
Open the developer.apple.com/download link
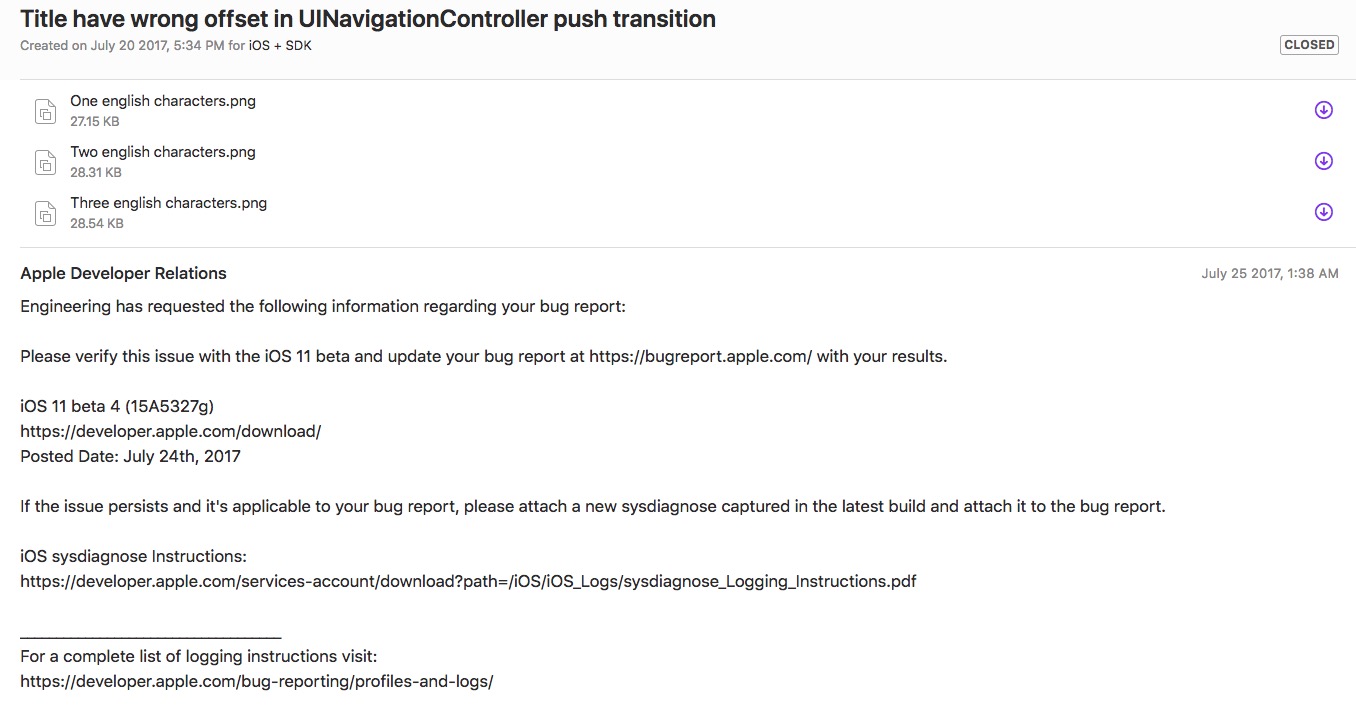click(x=170, y=431)
